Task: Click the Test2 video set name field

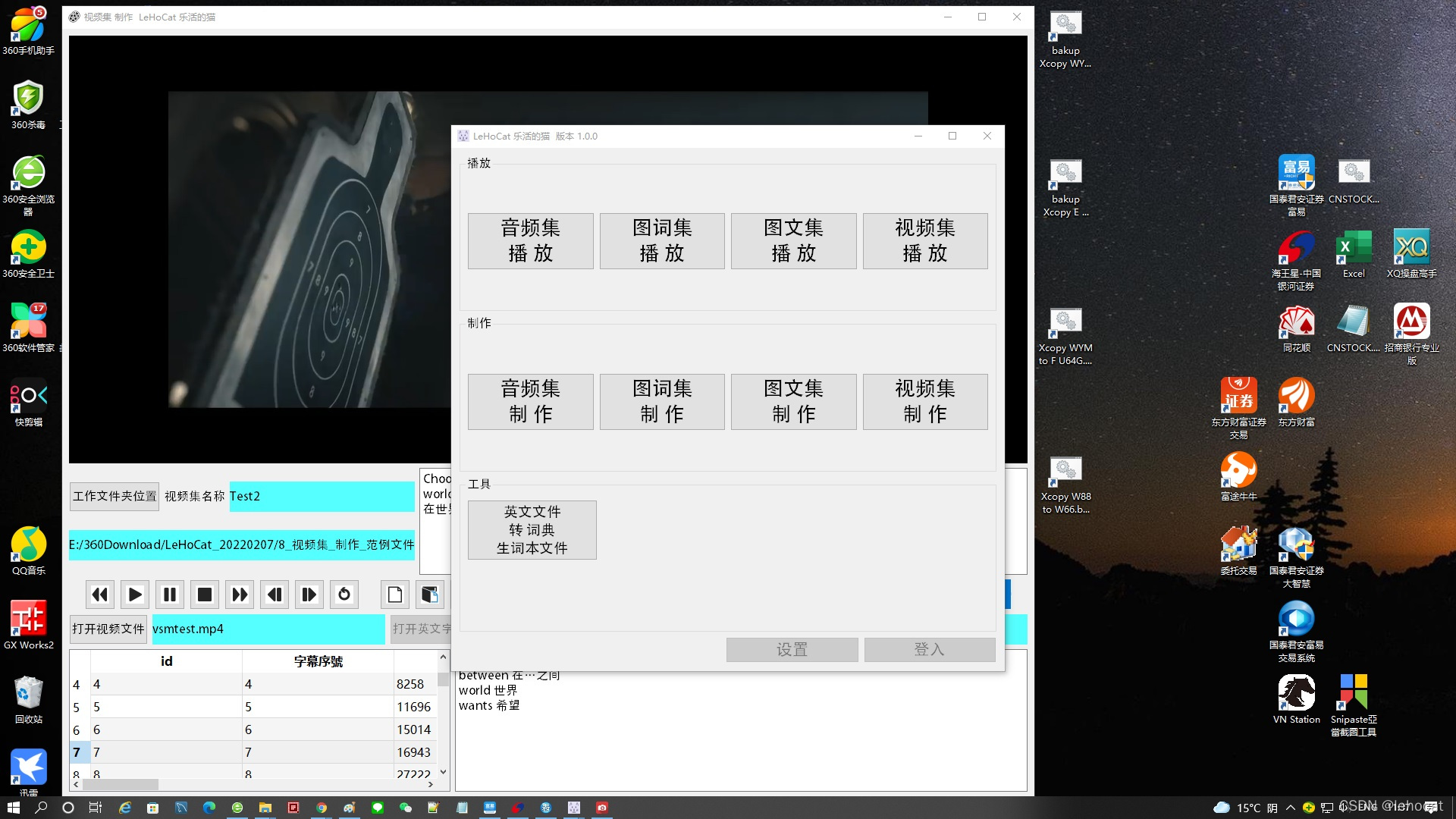Action: point(321,496)
